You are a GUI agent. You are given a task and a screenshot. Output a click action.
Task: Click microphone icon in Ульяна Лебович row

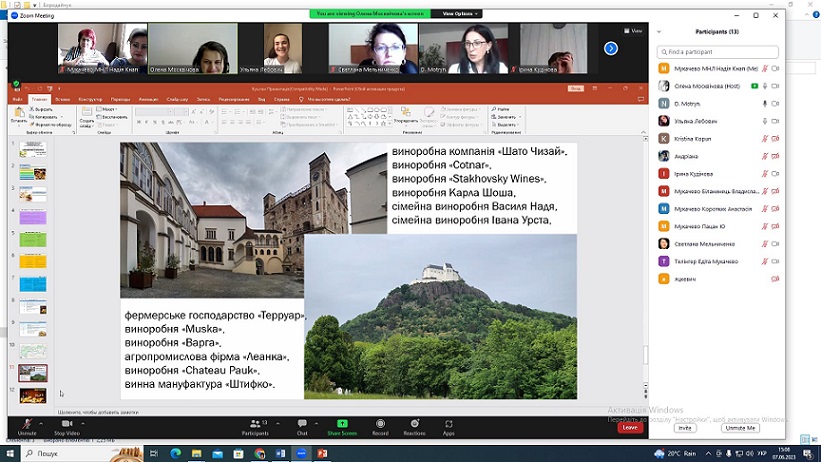[x=764, y=121]
